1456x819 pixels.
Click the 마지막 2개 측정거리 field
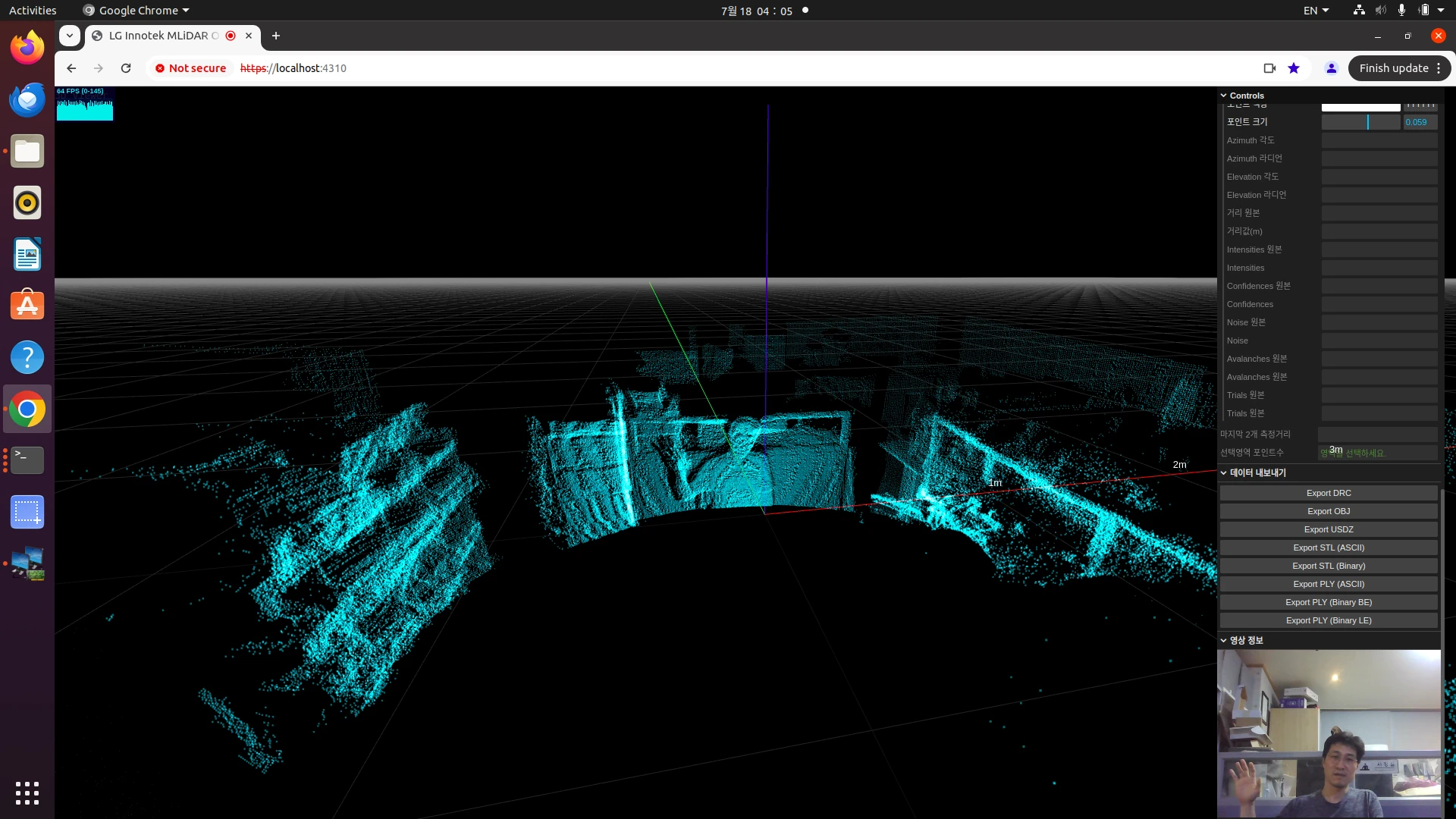(1377, 435)
